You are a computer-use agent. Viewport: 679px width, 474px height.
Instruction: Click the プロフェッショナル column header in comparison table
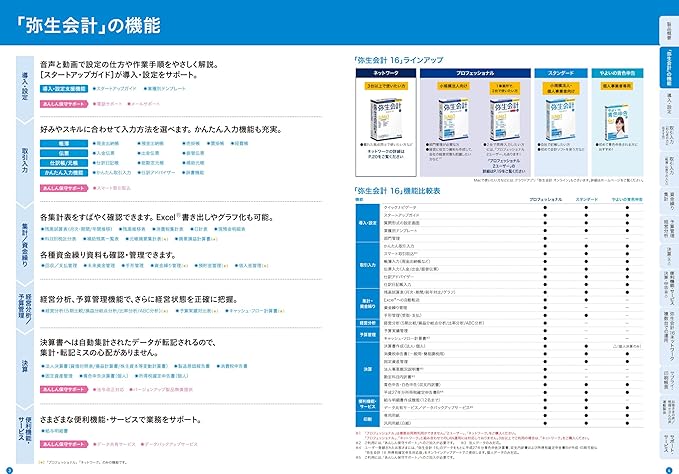546,200
